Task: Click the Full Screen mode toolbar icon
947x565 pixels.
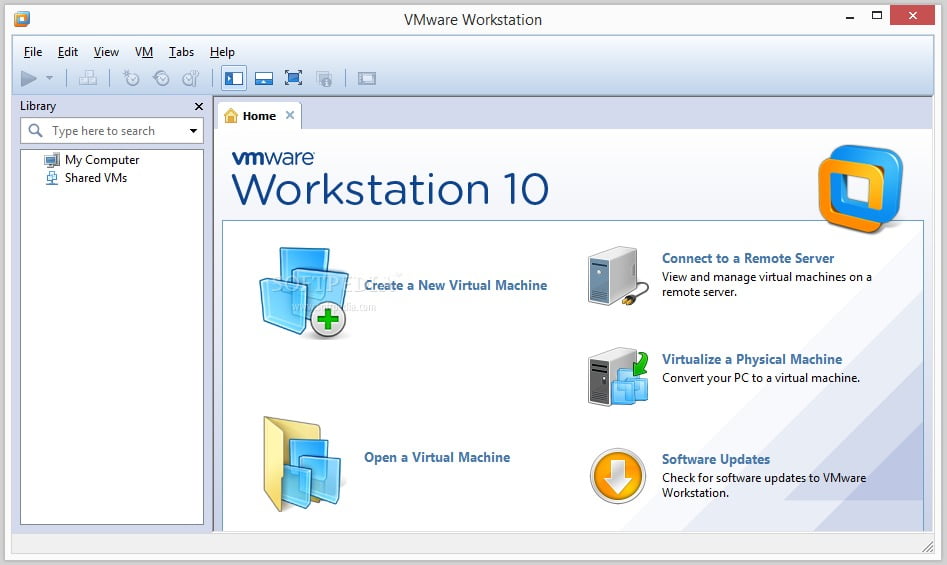Action: tap(294, 78)
